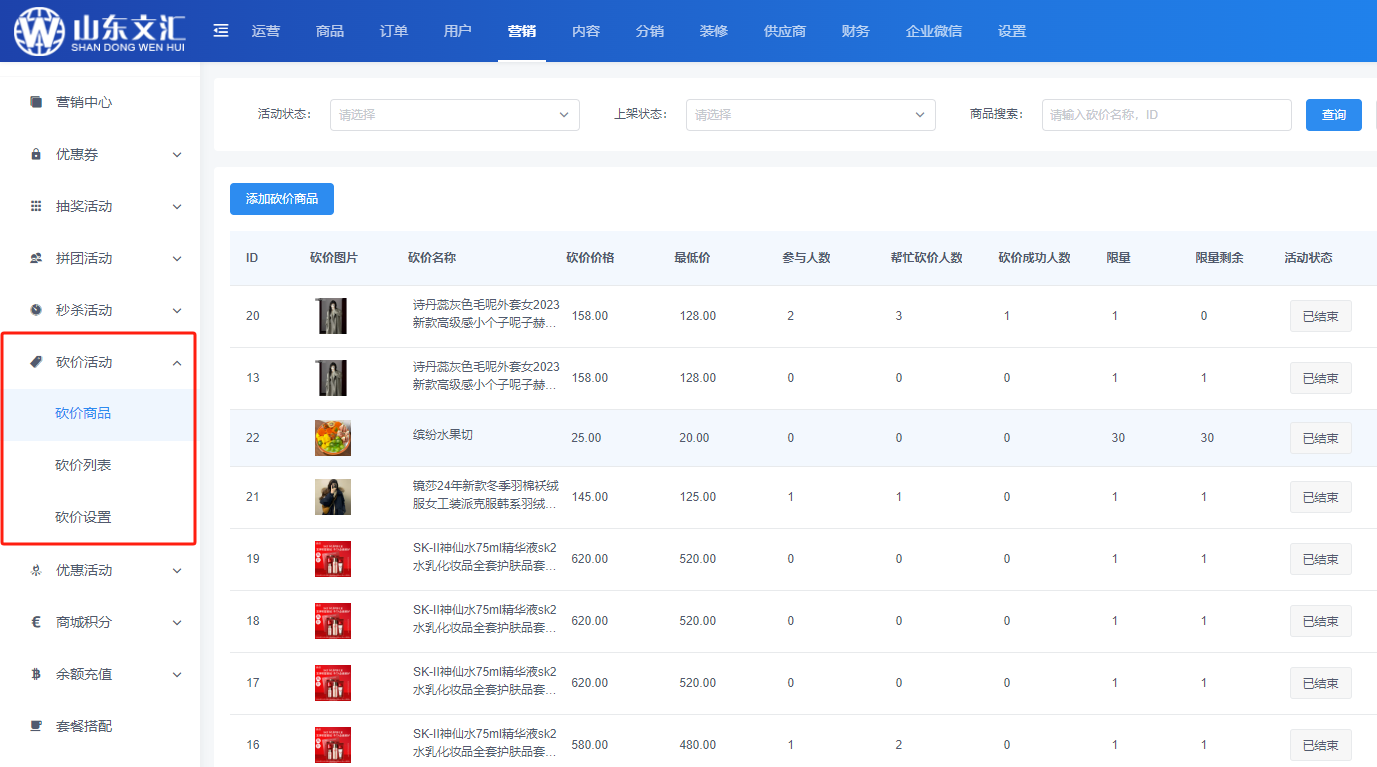This screenshot has height=767, width=1377.
Task: Open the fruit thumbnail for ID 22
Action: [332, 438]
